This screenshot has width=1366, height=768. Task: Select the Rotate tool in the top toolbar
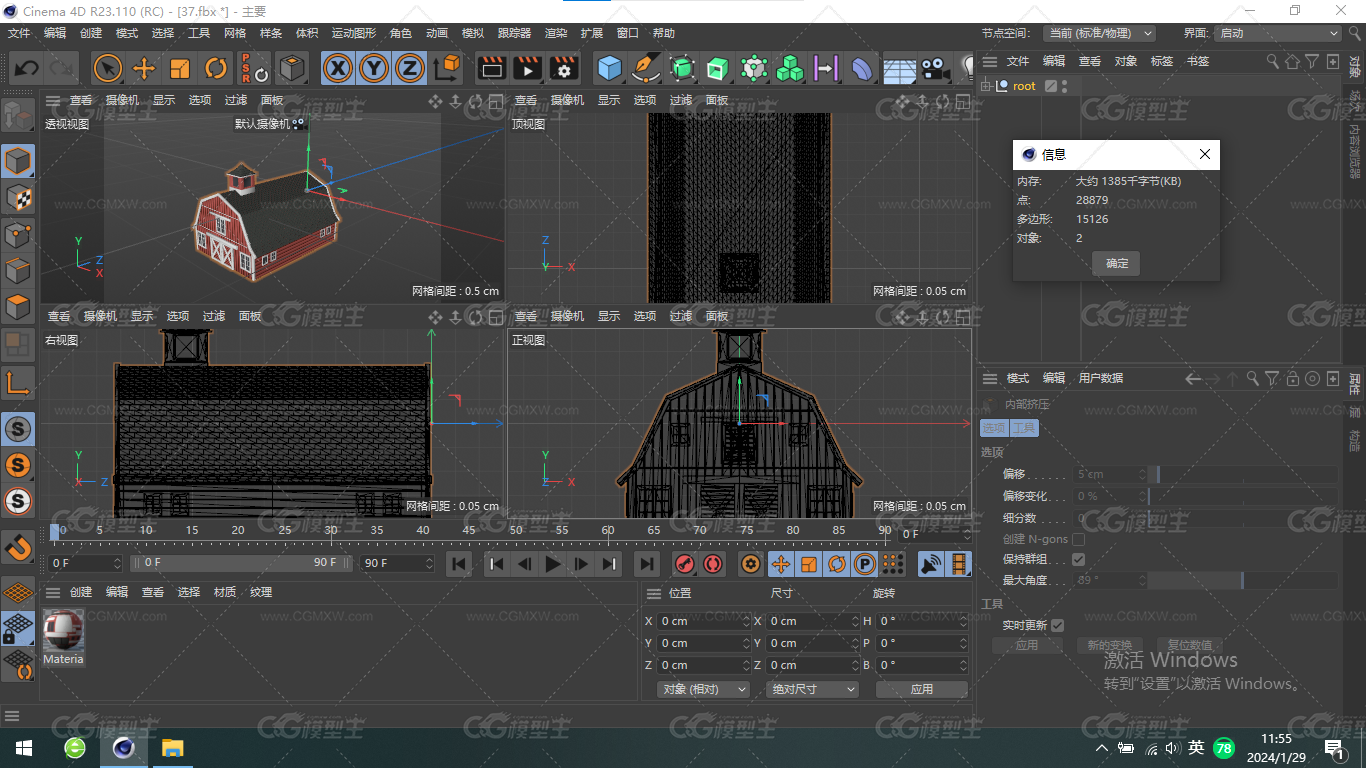coord(216,68)
